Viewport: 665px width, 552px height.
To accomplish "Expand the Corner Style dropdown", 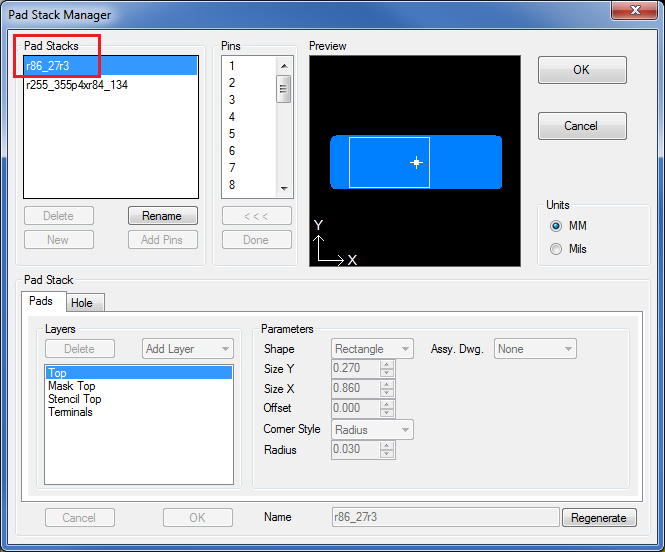I will pos(372,430).
